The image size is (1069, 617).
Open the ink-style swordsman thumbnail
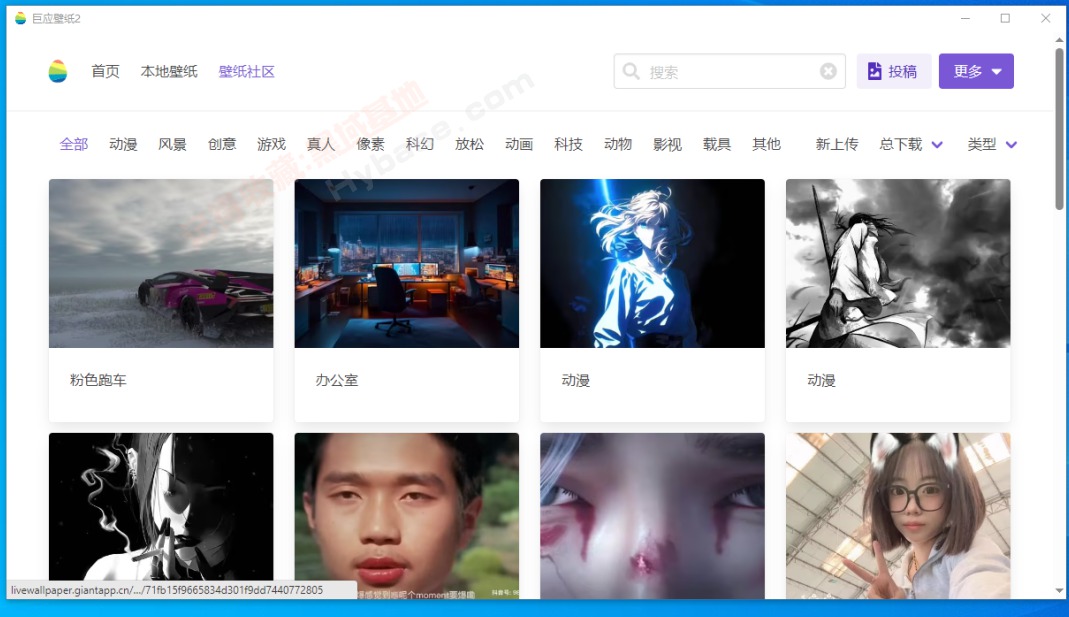pos(898,263)
